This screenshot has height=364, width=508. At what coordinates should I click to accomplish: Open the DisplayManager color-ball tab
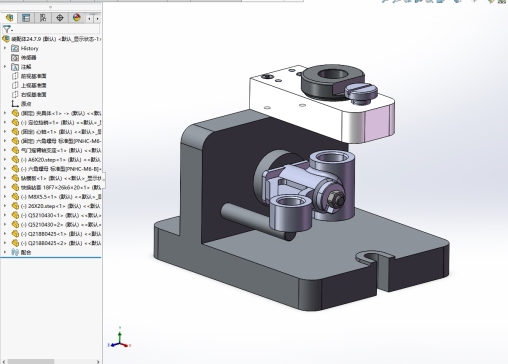tap(77, 18)
